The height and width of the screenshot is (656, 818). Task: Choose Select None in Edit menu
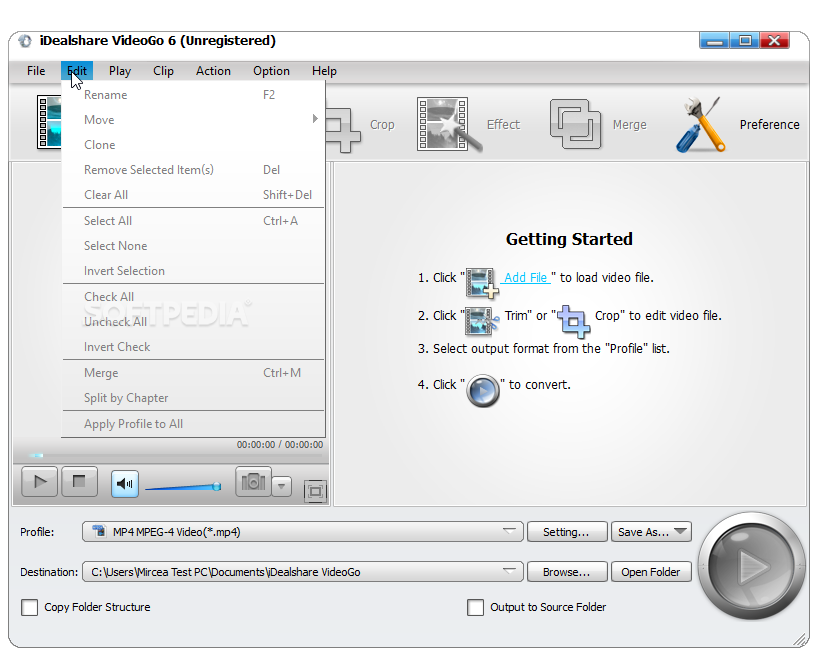(x=194, y=246)
